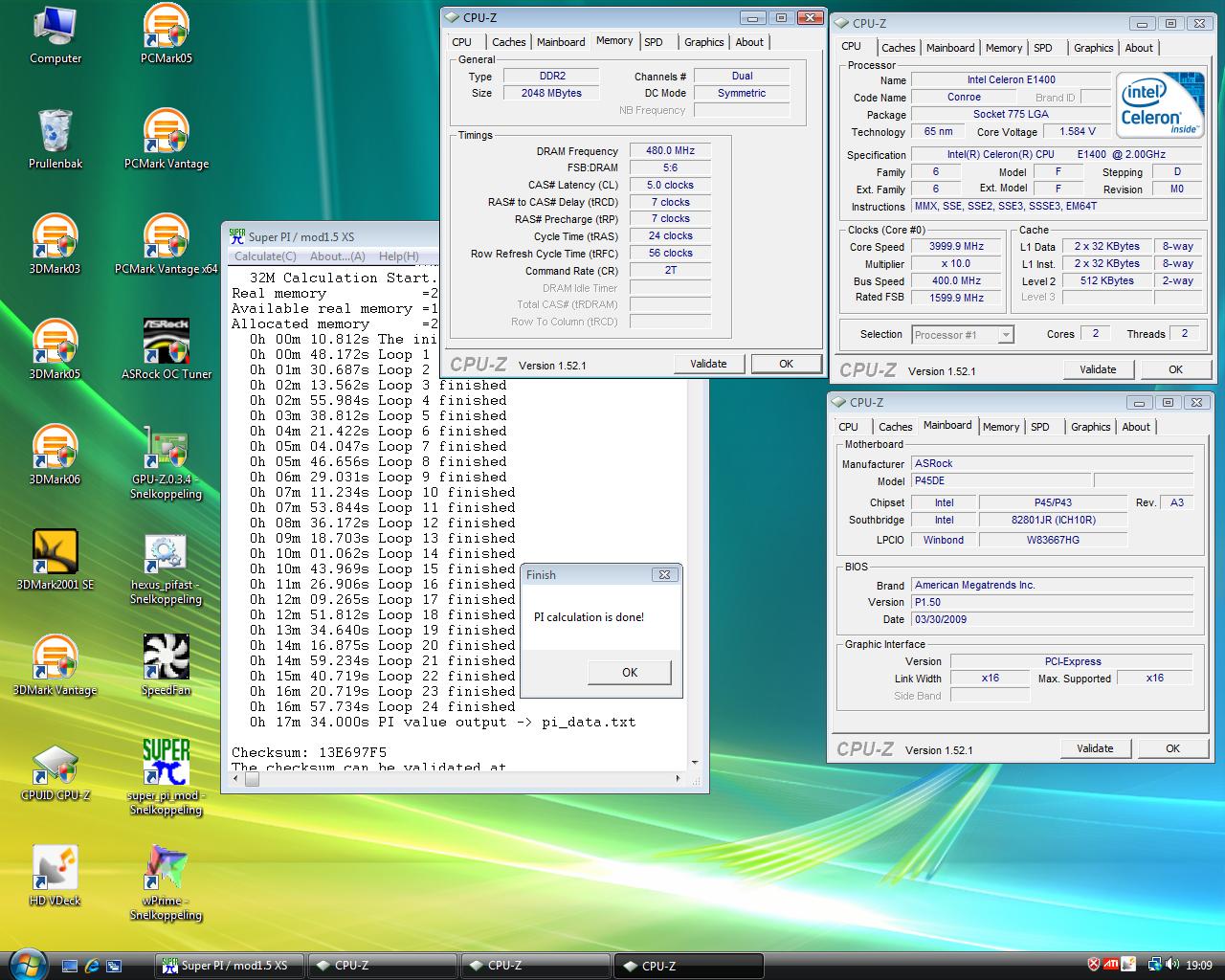The image size is (1225, 980).
Task: Click OK in the Finish dialog
Action: tap(629, 672)
